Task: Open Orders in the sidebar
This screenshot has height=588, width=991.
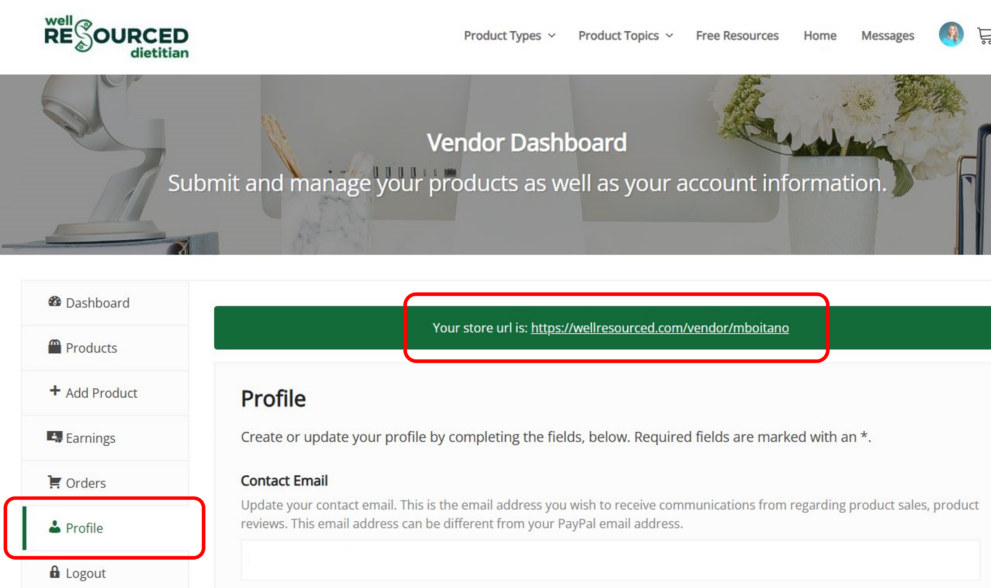Action: 105,482
